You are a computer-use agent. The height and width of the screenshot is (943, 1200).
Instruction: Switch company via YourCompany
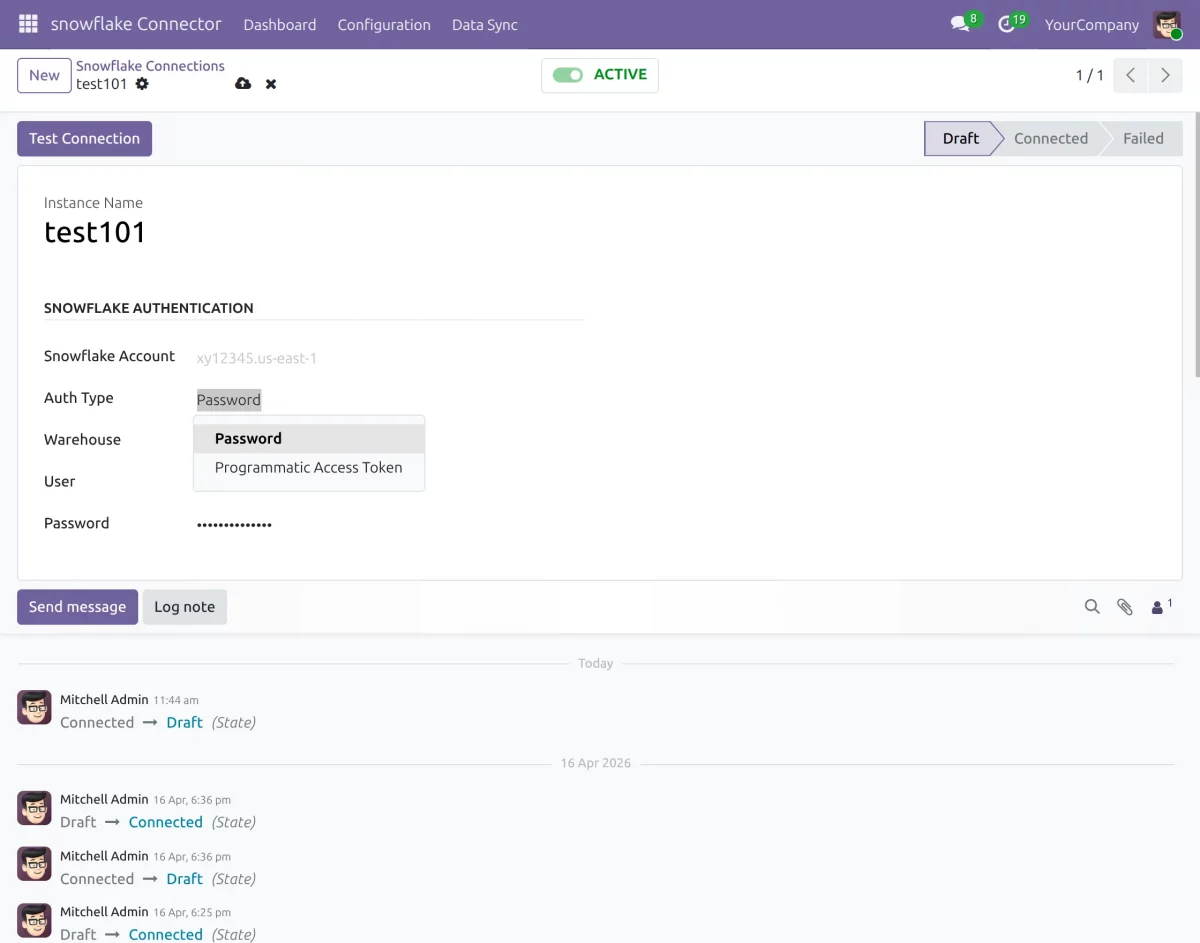pyautogui.click(x=1092, y=24)
